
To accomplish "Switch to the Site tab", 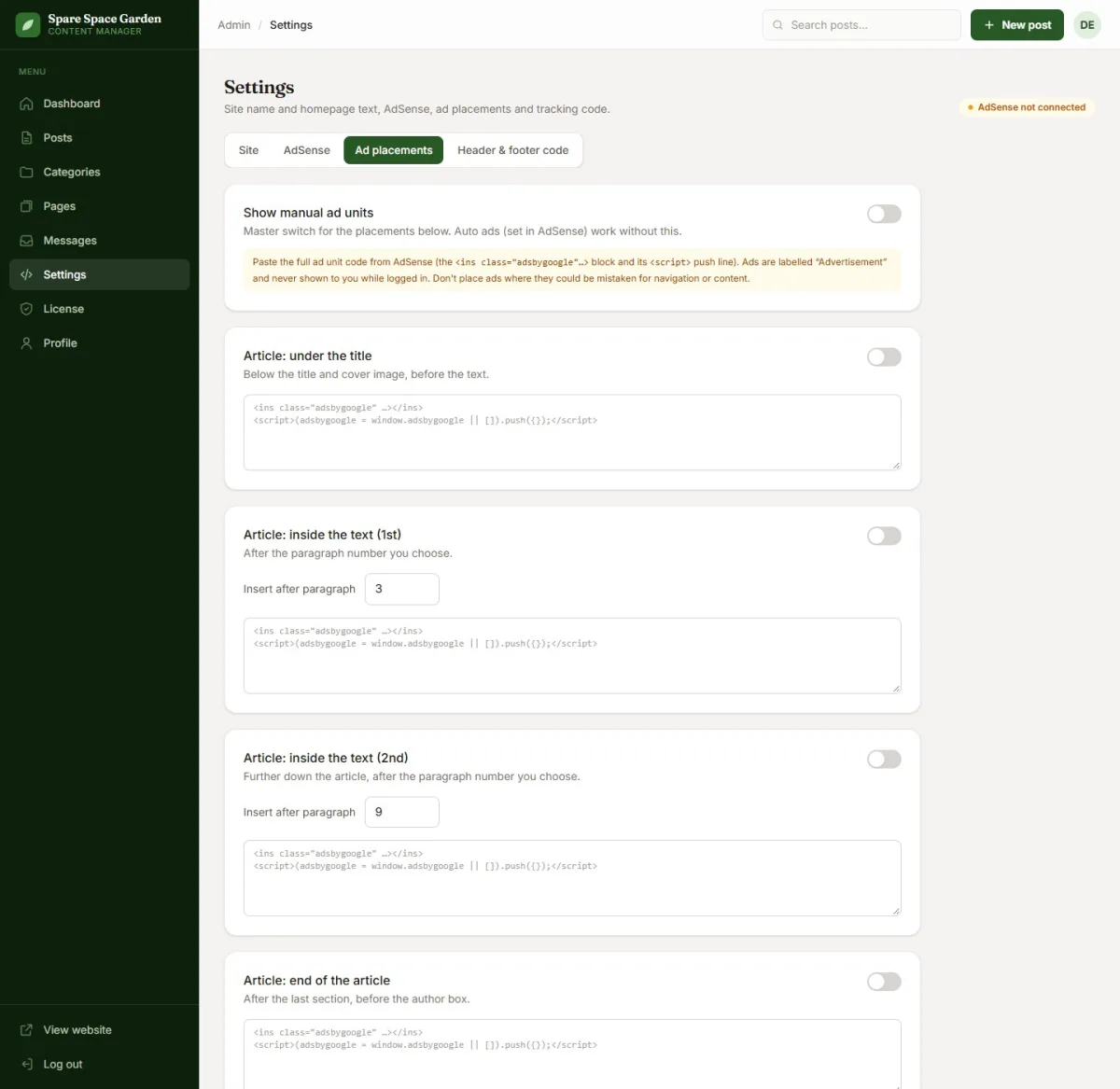I will click(x=248, y=150).
